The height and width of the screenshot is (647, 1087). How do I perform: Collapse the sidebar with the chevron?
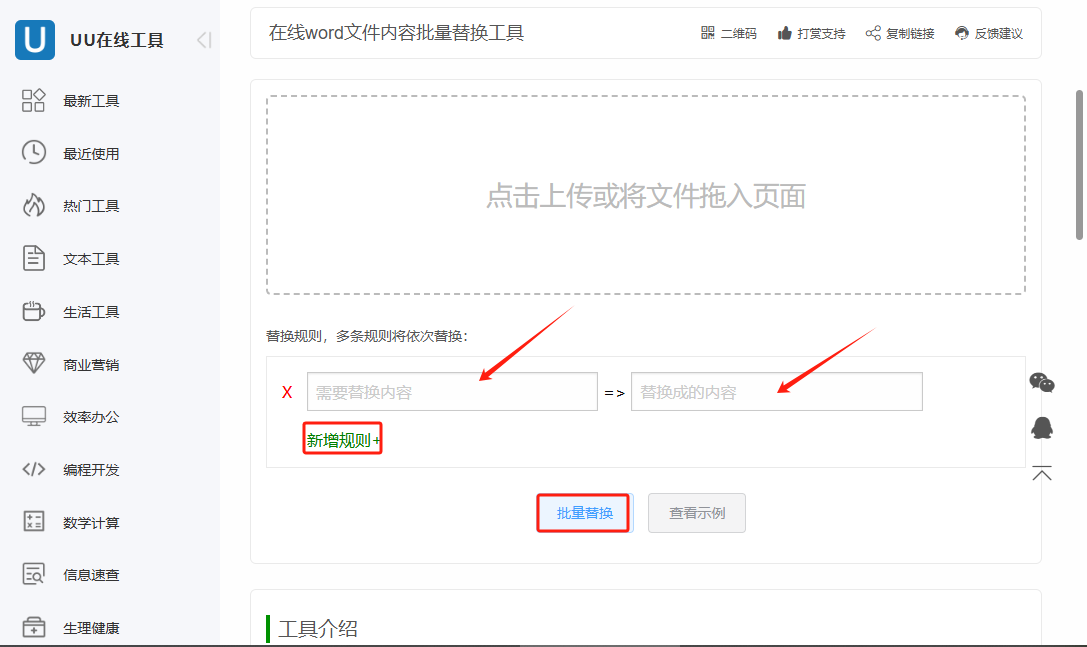tap(203, 40)
